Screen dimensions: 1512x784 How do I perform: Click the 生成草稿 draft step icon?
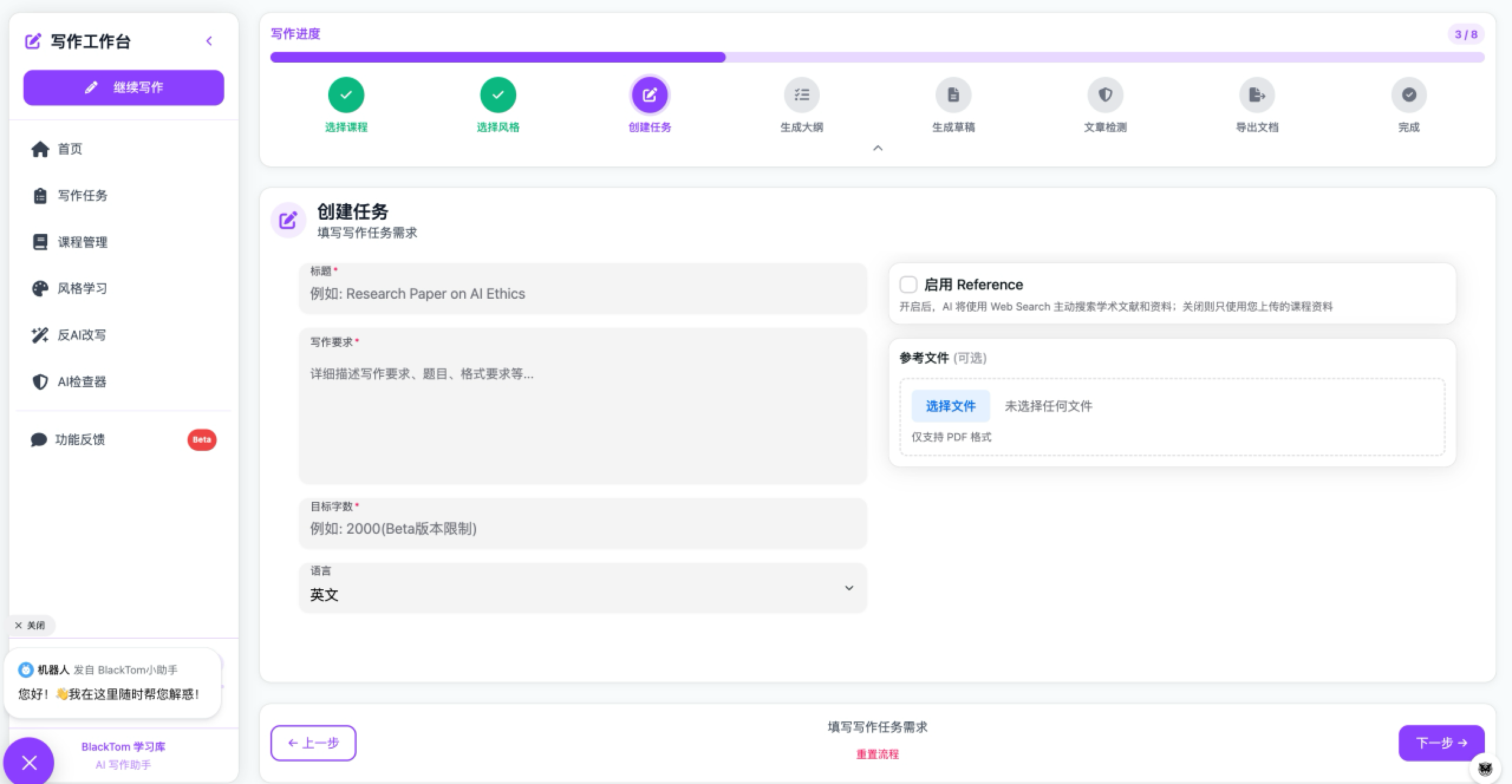coord(953,95)
